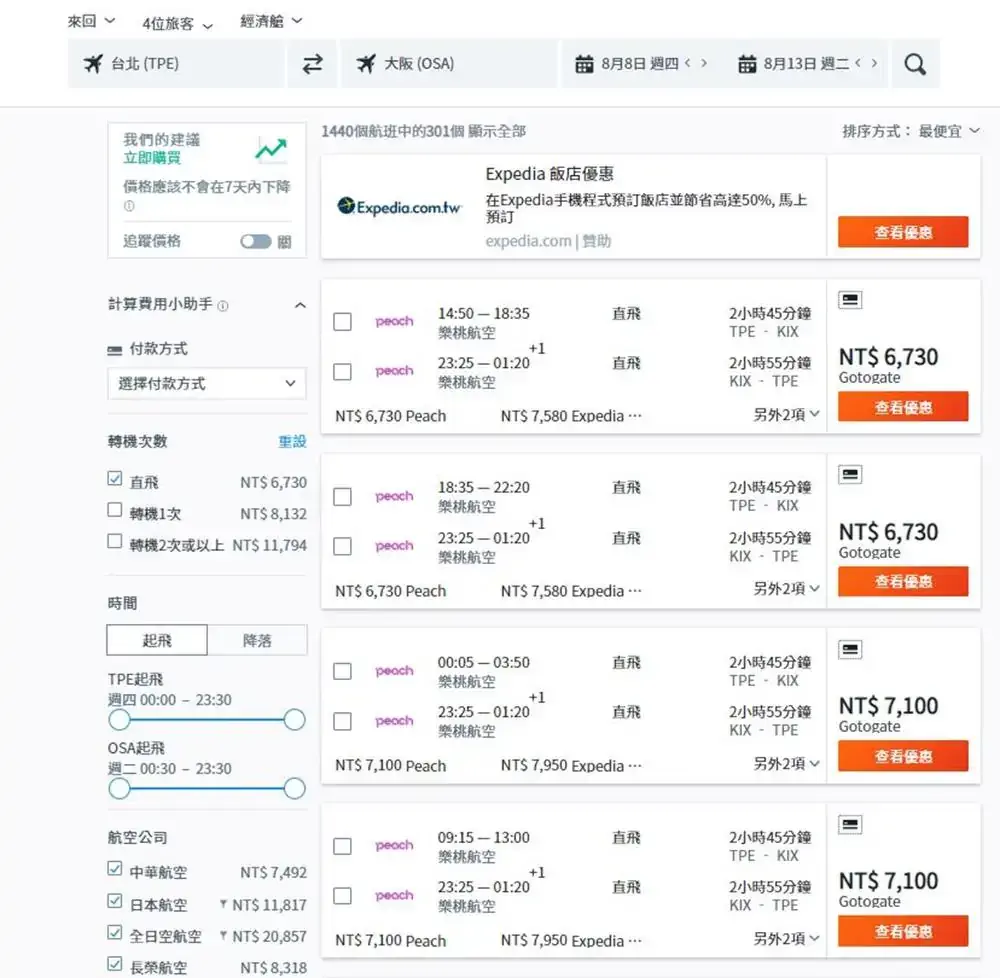Click the Expedia.com.tw logo
The width and height of the screenshot is (1000, 978).
(399, 207)
